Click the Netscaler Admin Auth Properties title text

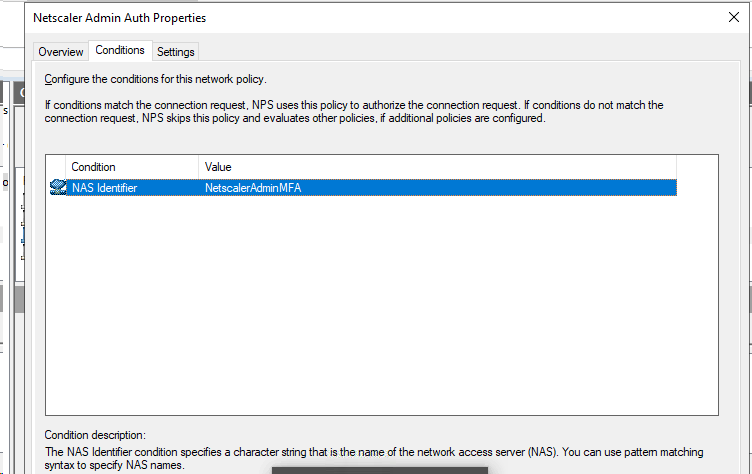click(x=119, y=18)
